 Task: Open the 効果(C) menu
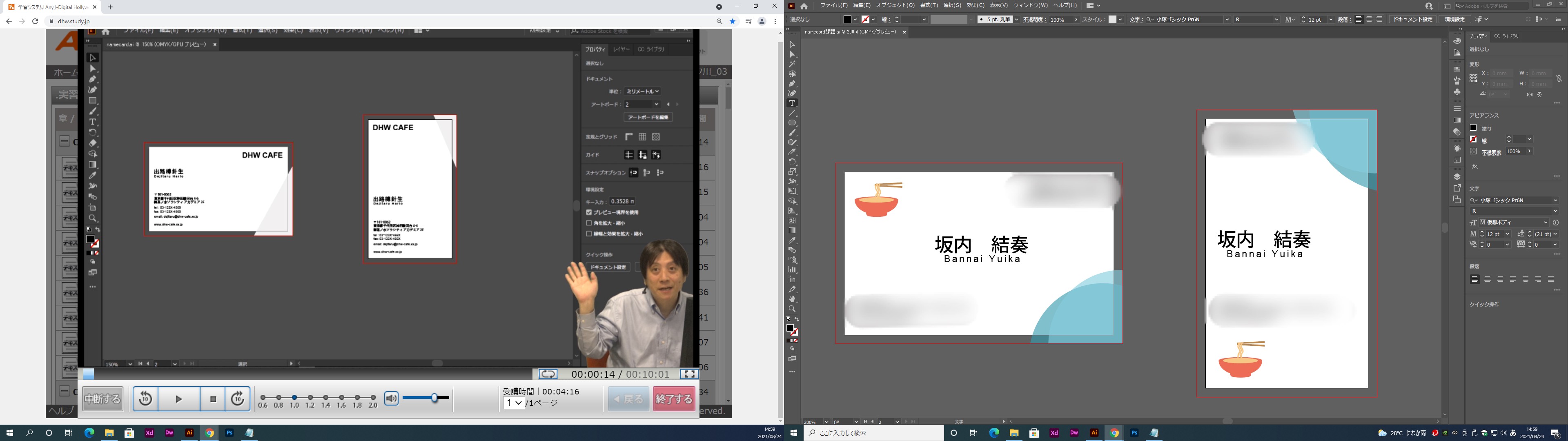(975, 5)
